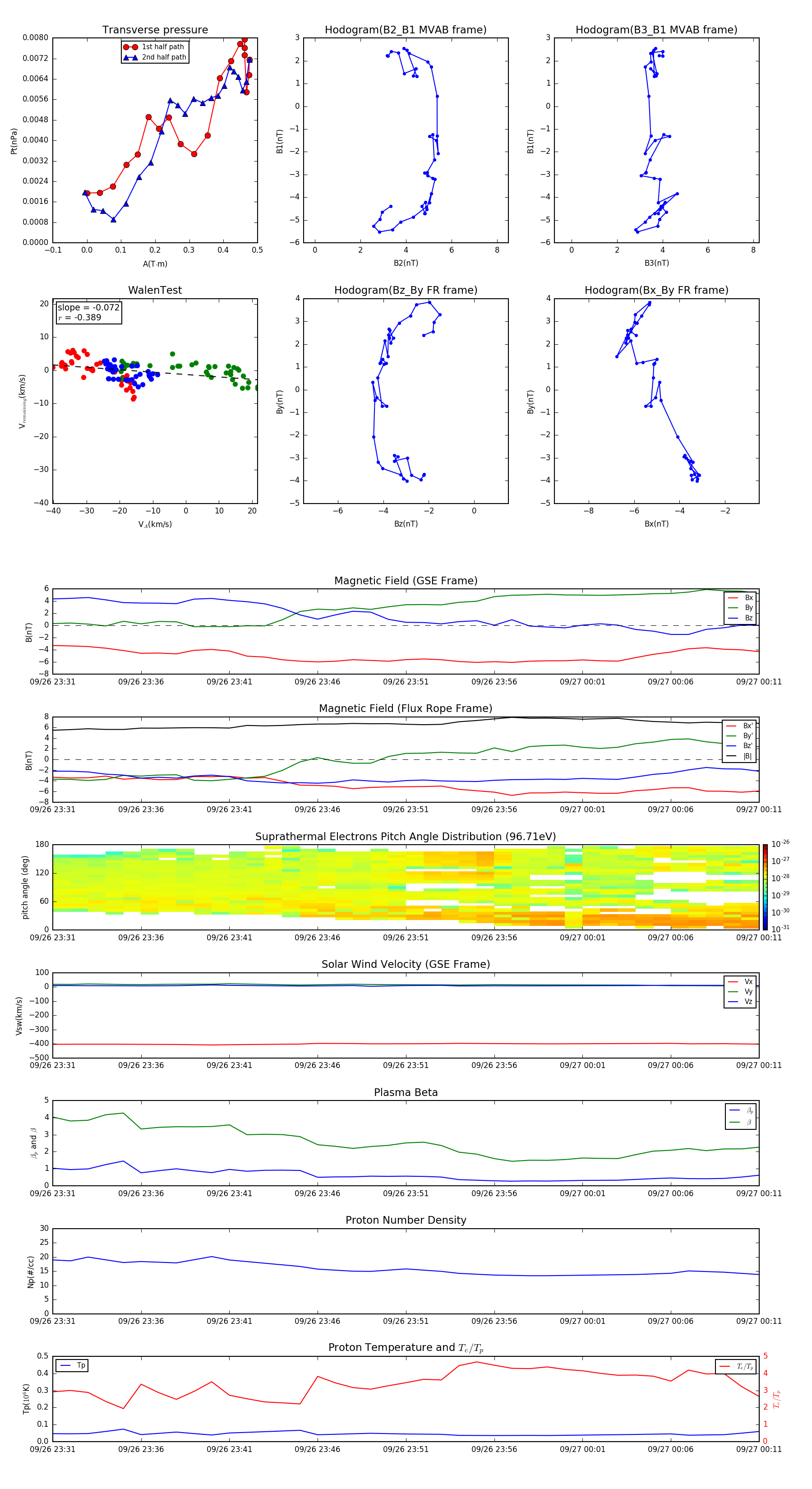
Task: Click 'Suprathermal Electrons Pitch Angle Distribution' title
Action: click(x=406, y=837)
